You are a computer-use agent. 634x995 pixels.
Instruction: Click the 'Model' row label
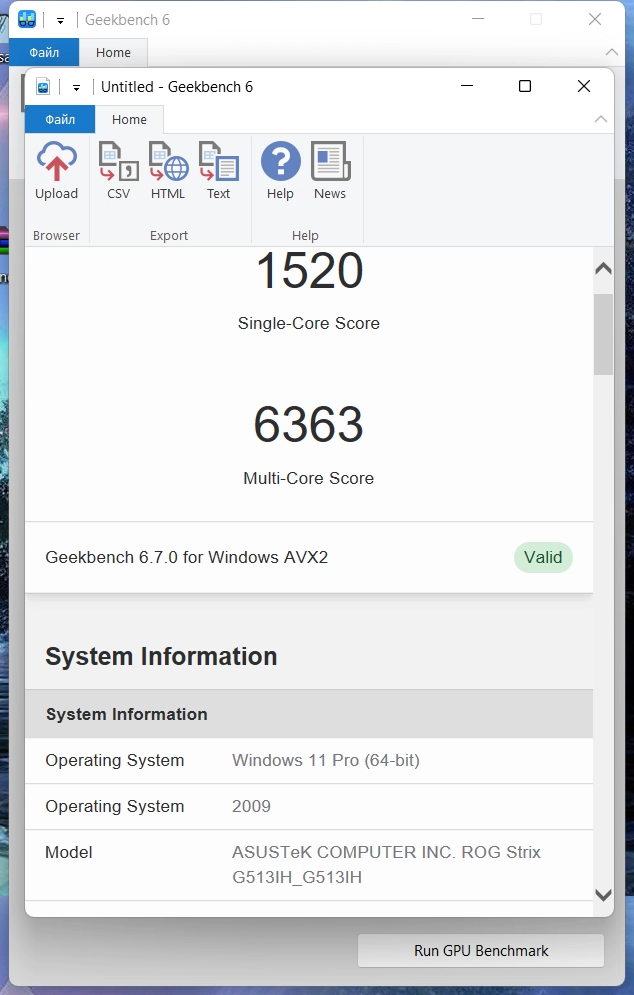(x=69, y=852)
